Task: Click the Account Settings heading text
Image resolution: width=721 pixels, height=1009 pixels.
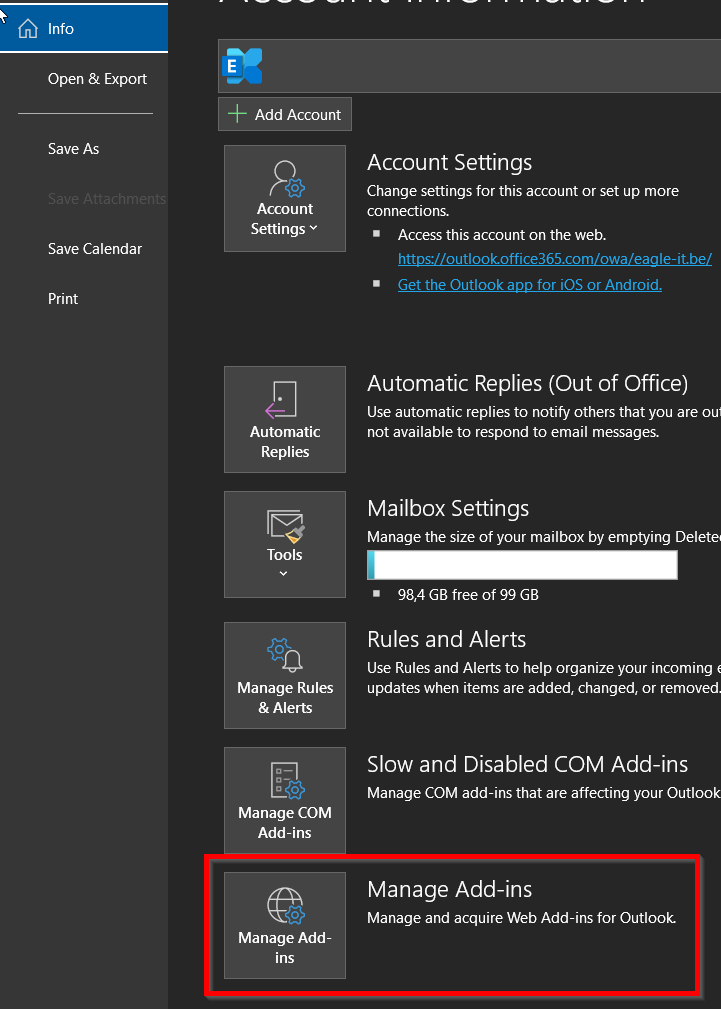Action: [449, 162]
